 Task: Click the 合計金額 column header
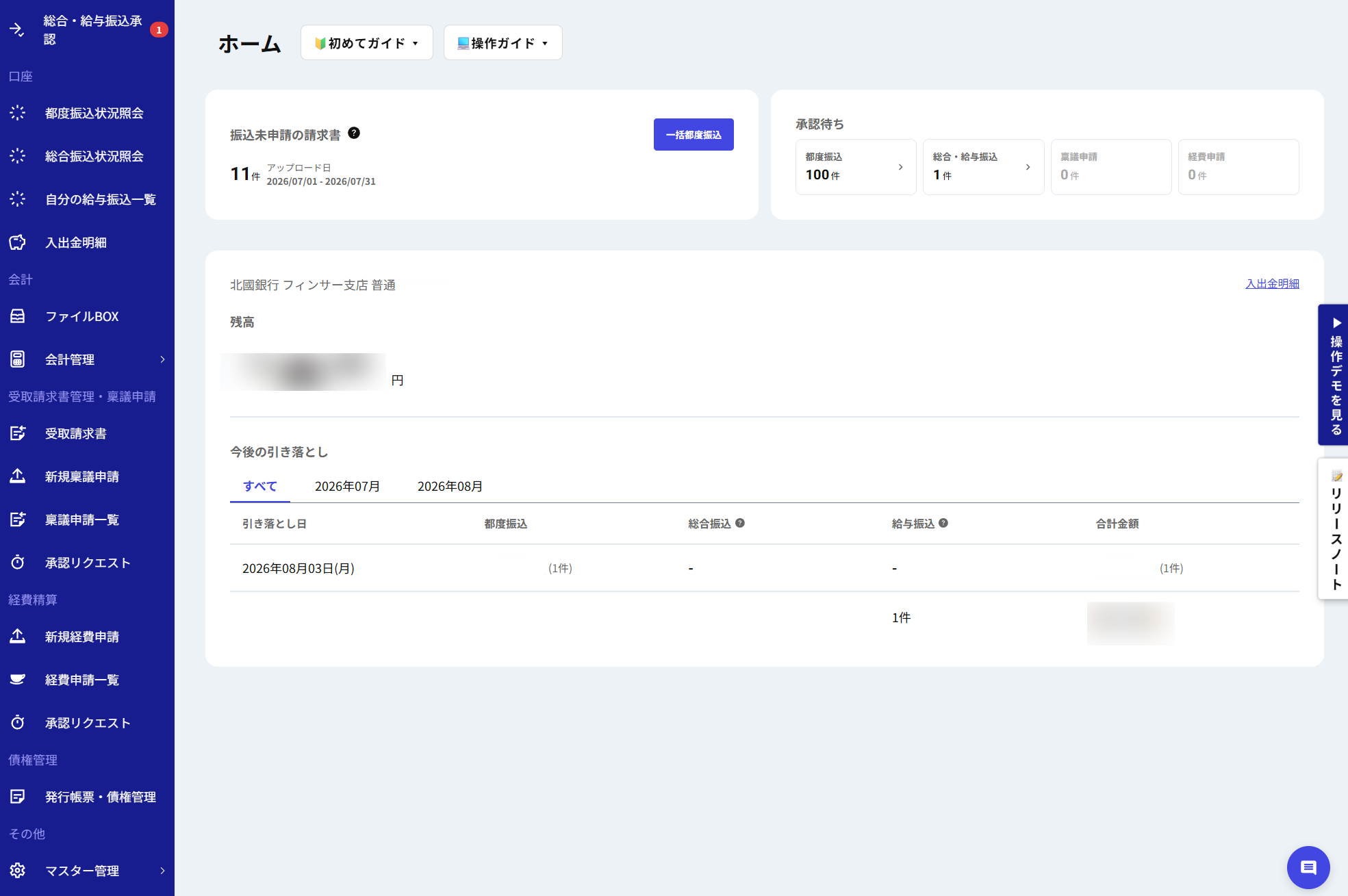pyautogui.click(x=1117, y=524)
